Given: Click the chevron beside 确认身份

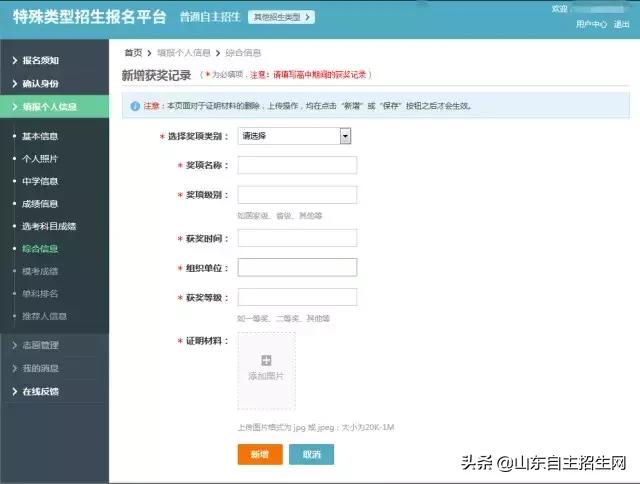Looking at the screenshot, I should pyautogui.click(x=15, y=84).
